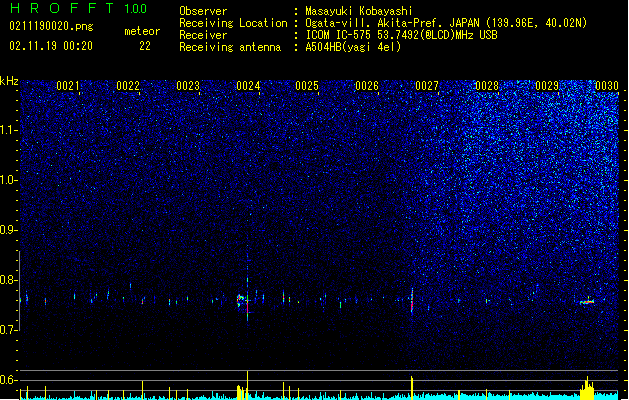This screenshot has height=400, width=629.
Task: Click the meteor label
Action: coord(142,31)
